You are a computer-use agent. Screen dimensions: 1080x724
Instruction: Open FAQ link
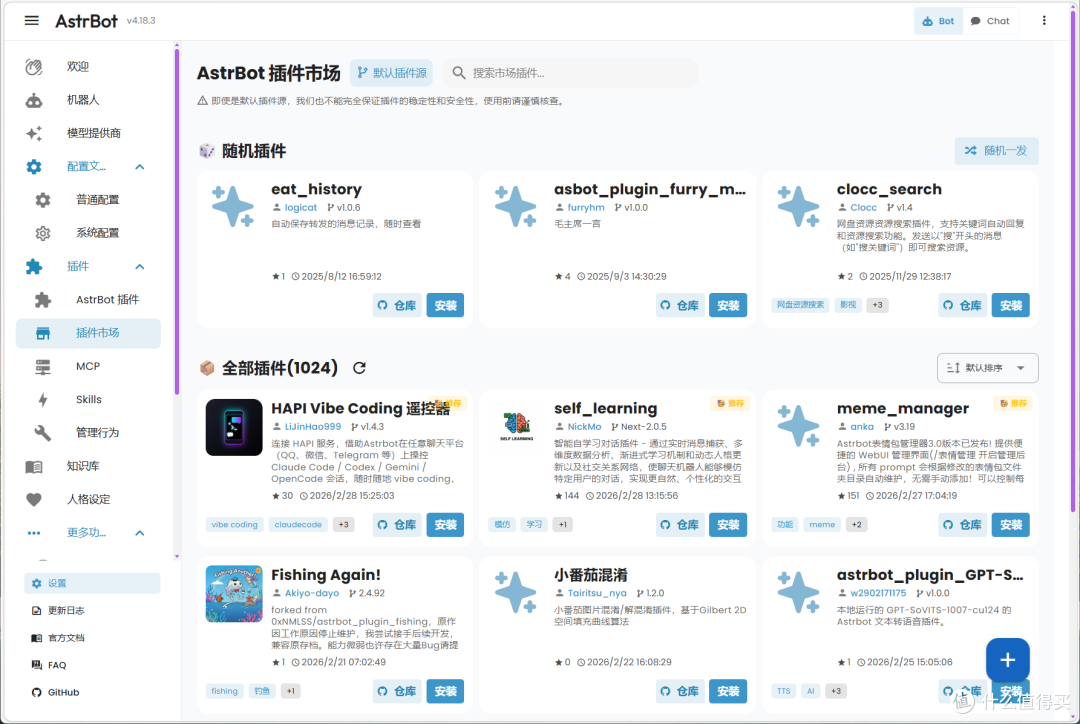click(92, 665)
